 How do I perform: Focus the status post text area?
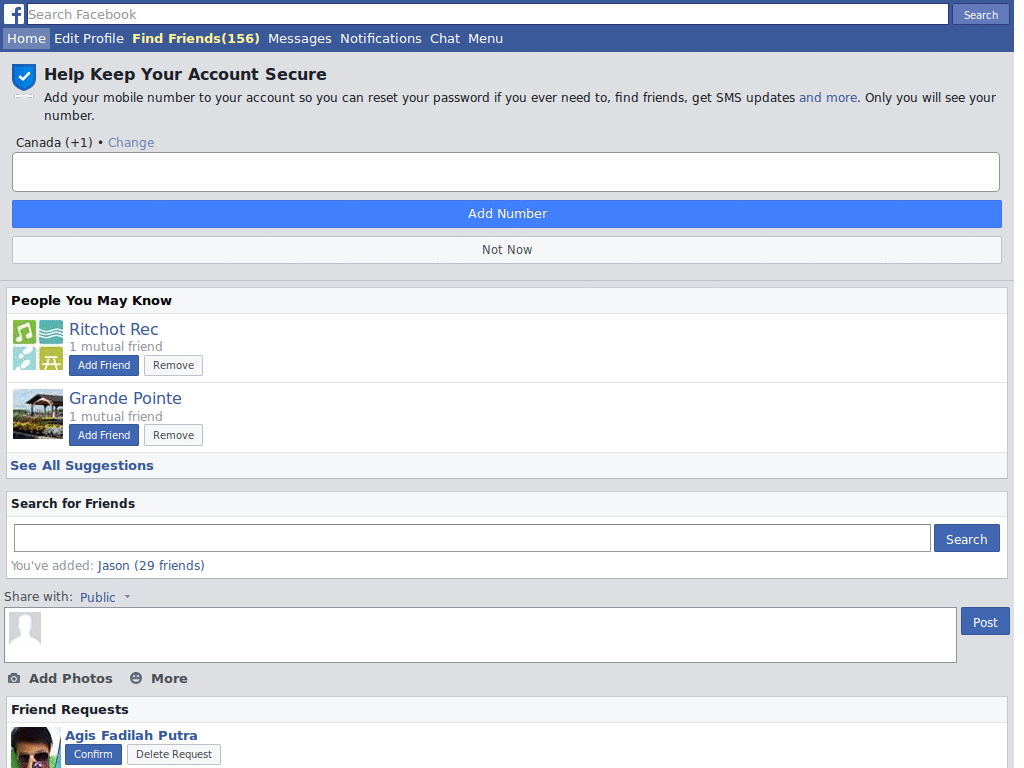pos(480,635)
